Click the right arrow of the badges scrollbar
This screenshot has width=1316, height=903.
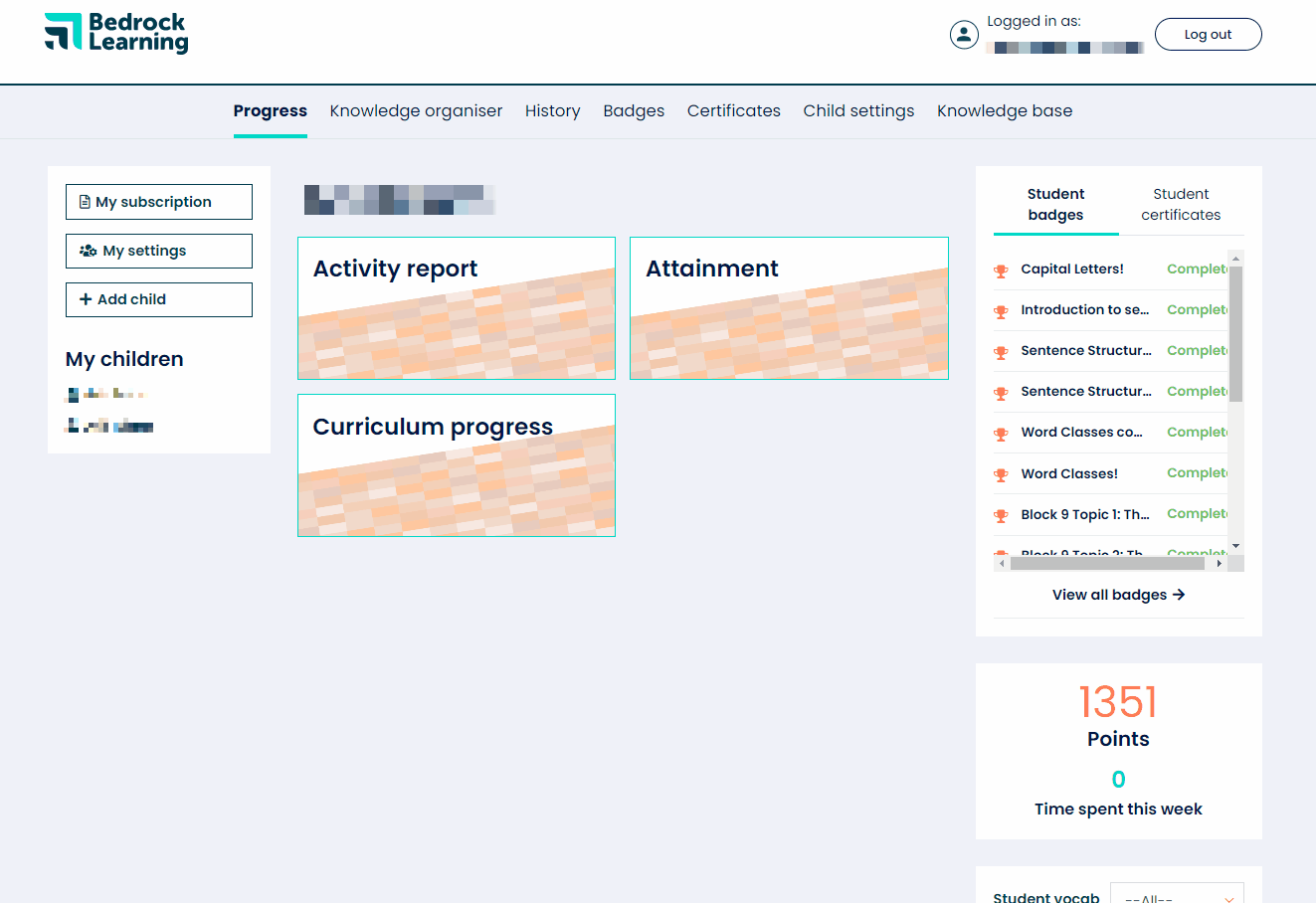click(1221, 563)
